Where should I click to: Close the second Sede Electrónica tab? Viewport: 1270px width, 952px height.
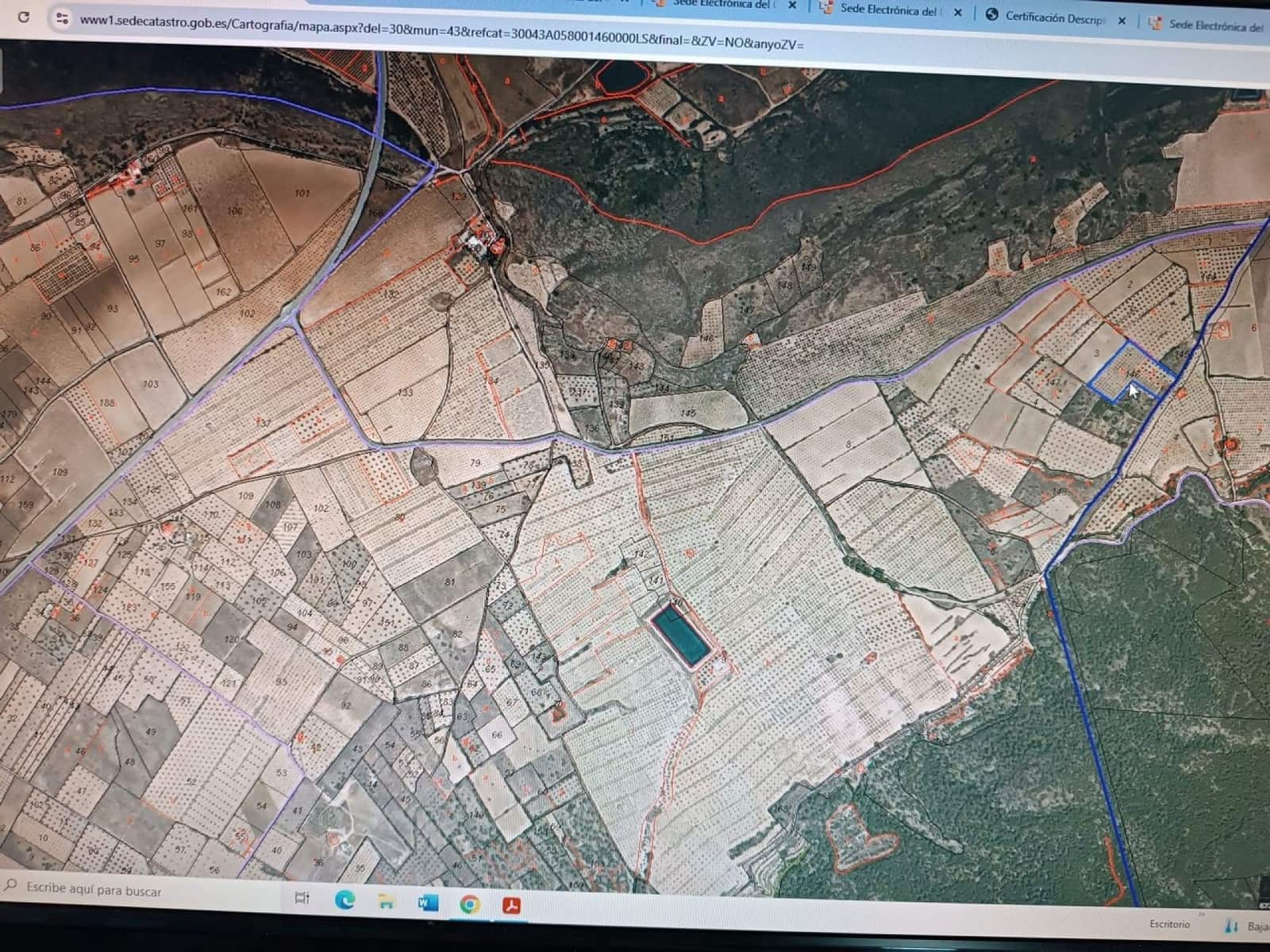tap(958, 13)
